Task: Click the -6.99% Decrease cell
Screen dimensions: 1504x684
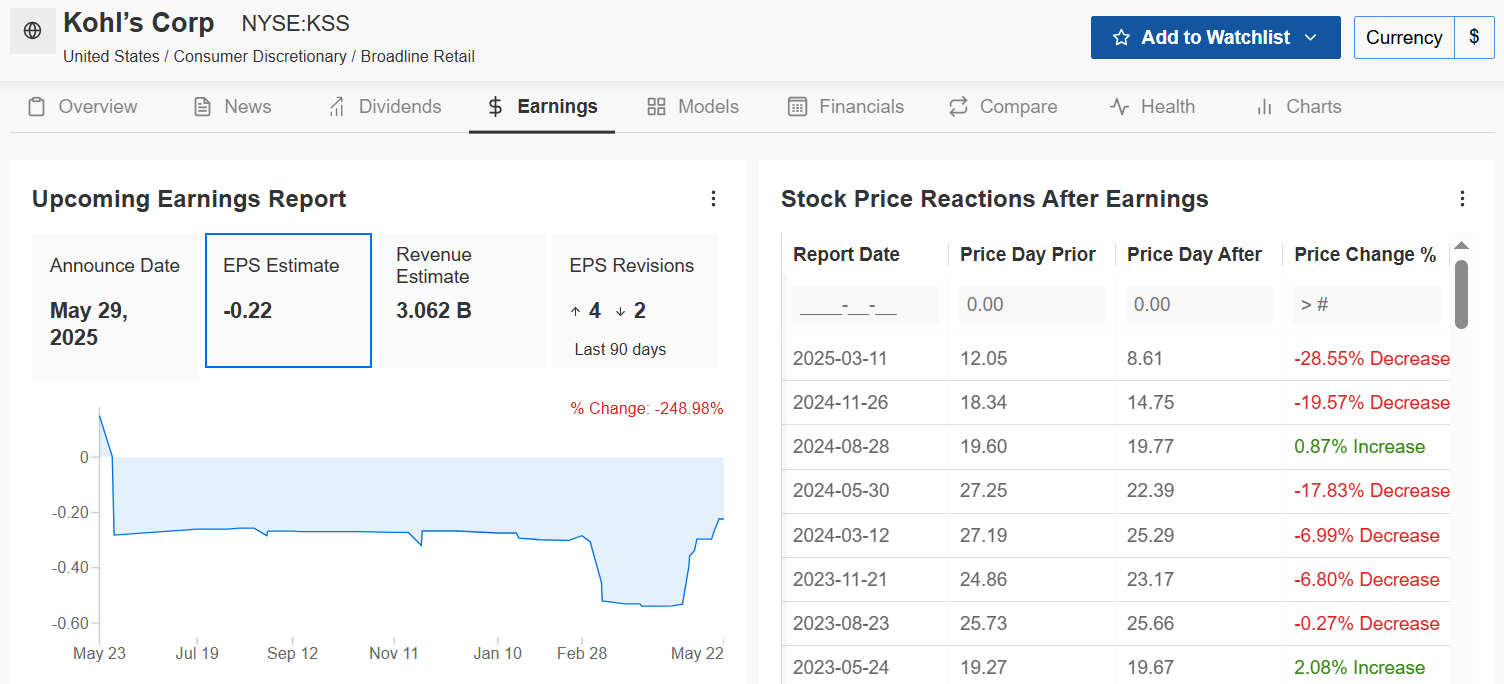Action: [1367, 536]
